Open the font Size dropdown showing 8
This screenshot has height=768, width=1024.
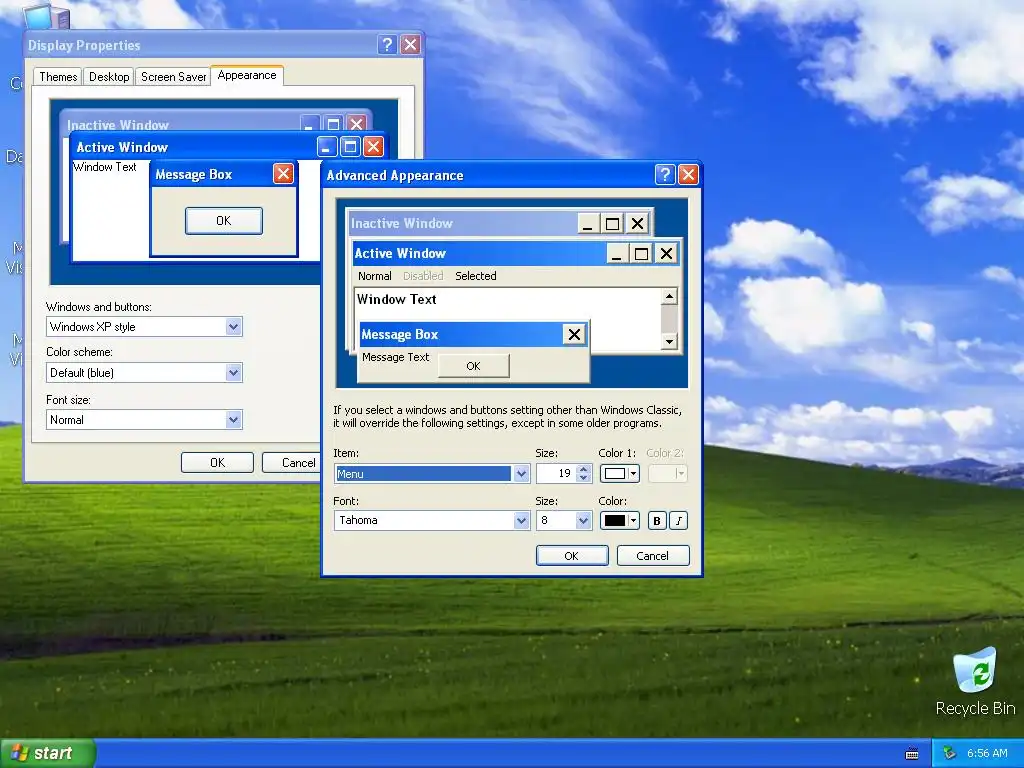coord(583,520)
